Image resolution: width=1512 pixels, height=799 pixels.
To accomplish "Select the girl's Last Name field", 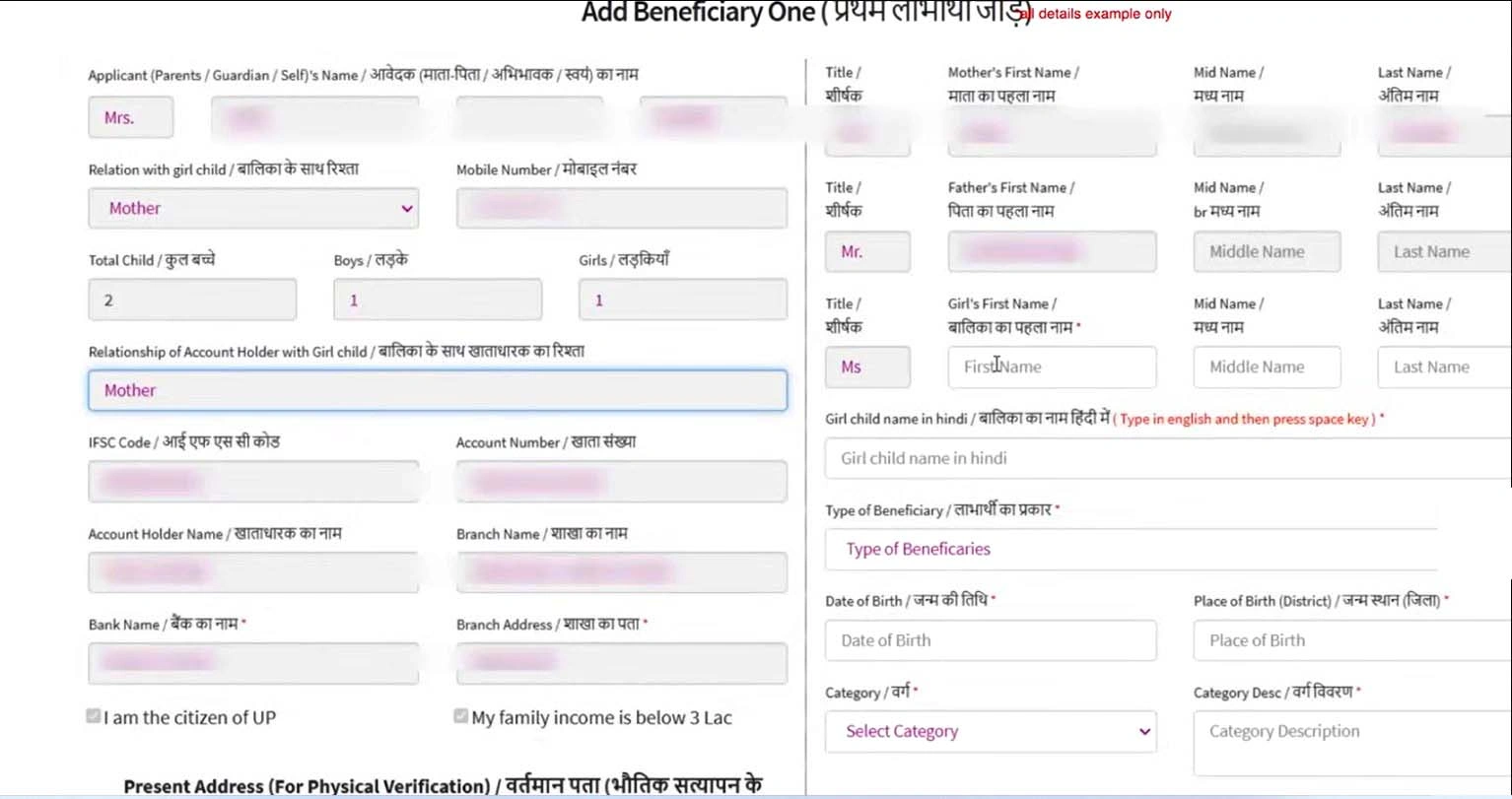I will pos(1444,367).
